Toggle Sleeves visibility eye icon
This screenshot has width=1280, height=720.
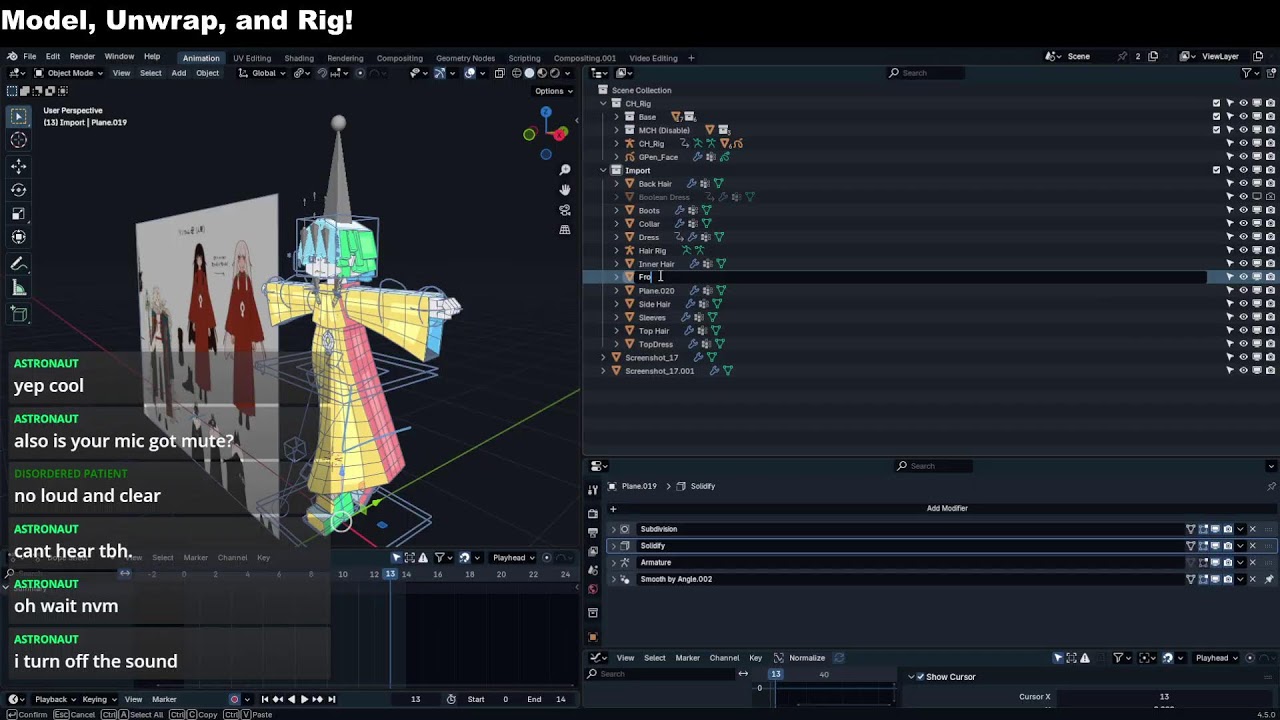tap(1243, 317)
